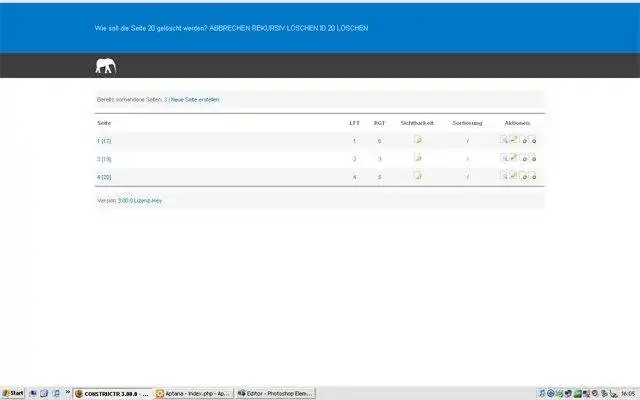Click pencil edit icon in row 1 [17]
This screenshot has width=640, height=400.
[513, 140]
